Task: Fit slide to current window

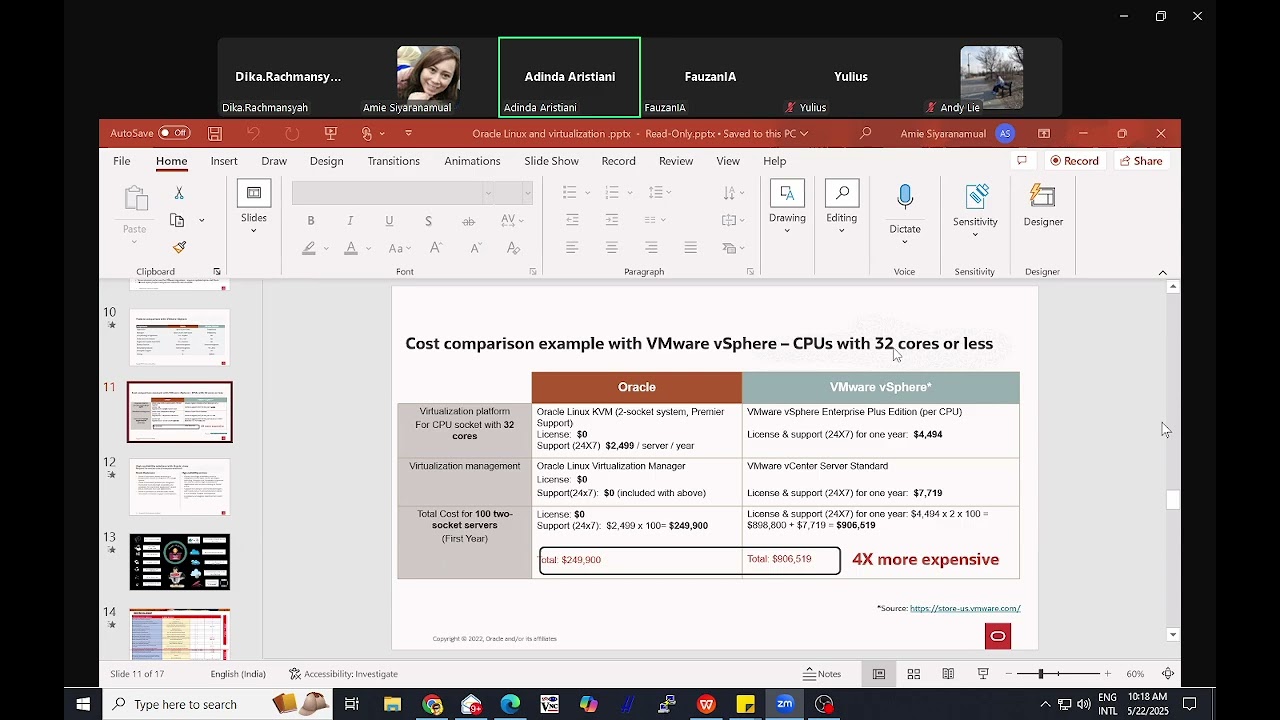Action: (1167, 674)
